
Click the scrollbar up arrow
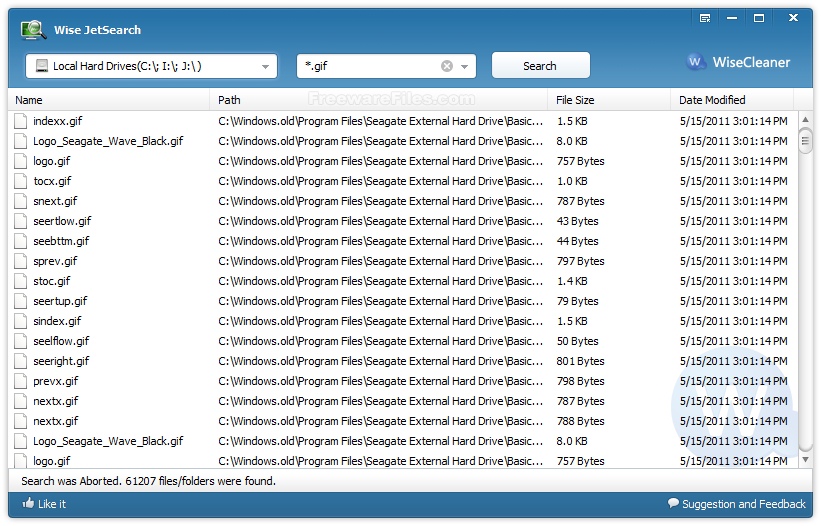(805, 119)
